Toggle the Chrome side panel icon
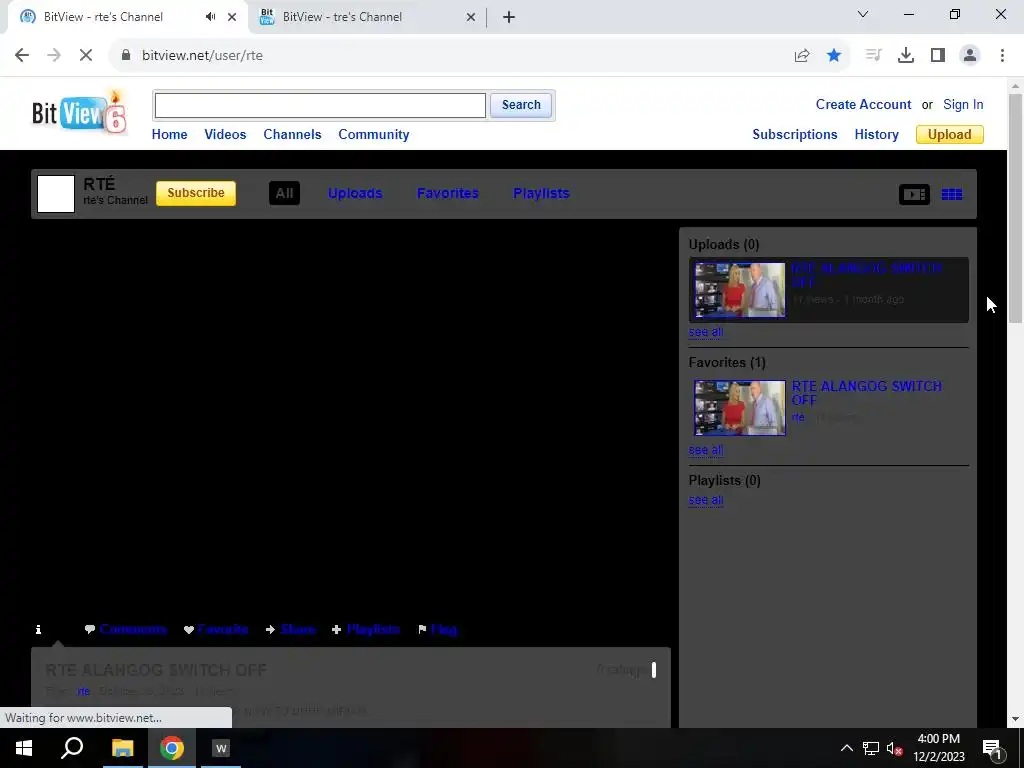The width and height of the screenshot is (1024, 768). click(x=938, y=56)
